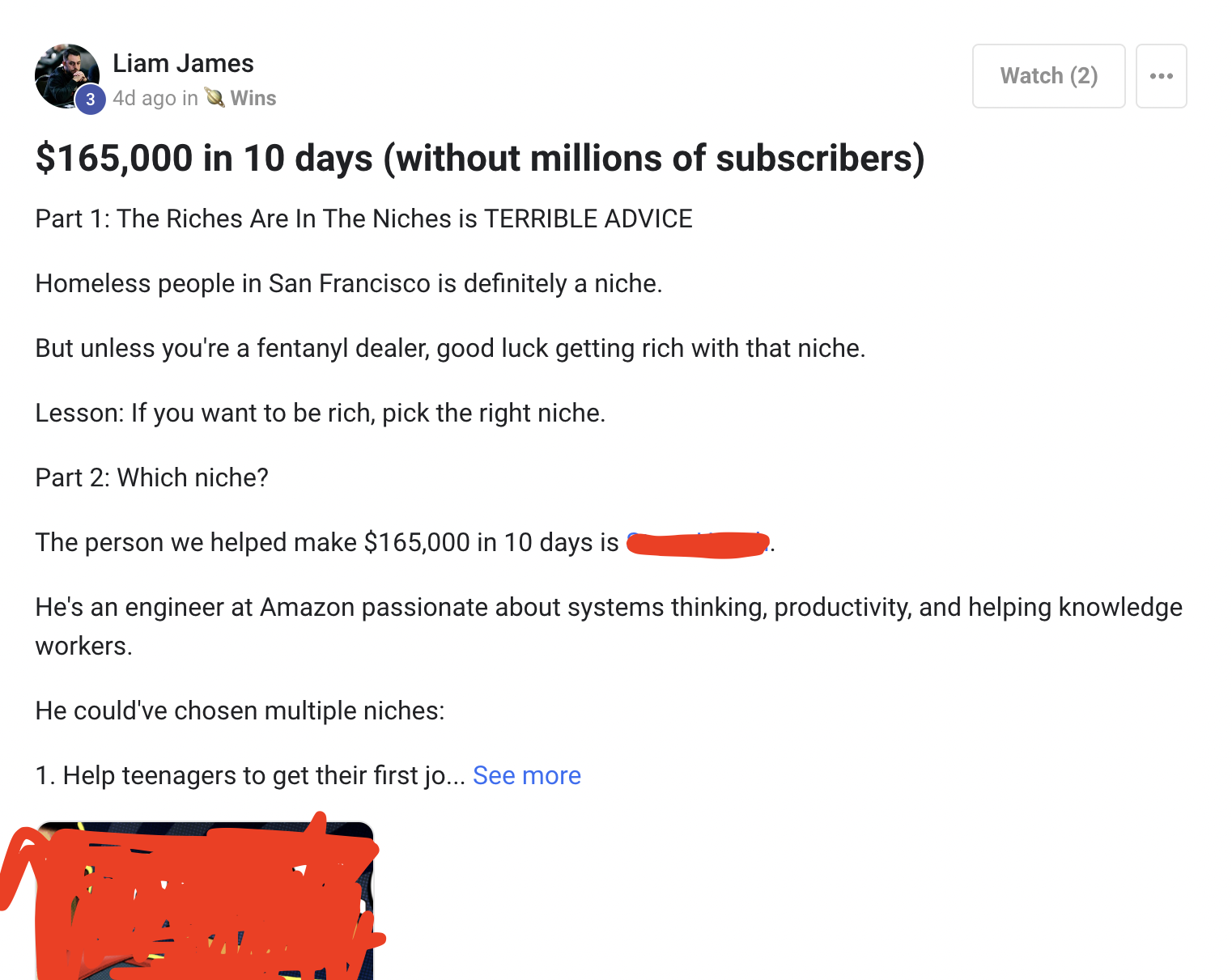
Task: Click the "Homeless people in San Francisco" sentence
Action: (x=348, y=283)
